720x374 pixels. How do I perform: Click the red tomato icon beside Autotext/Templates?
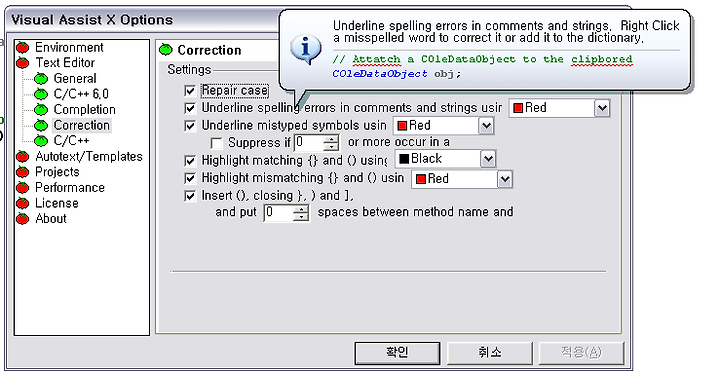point(22,157)
